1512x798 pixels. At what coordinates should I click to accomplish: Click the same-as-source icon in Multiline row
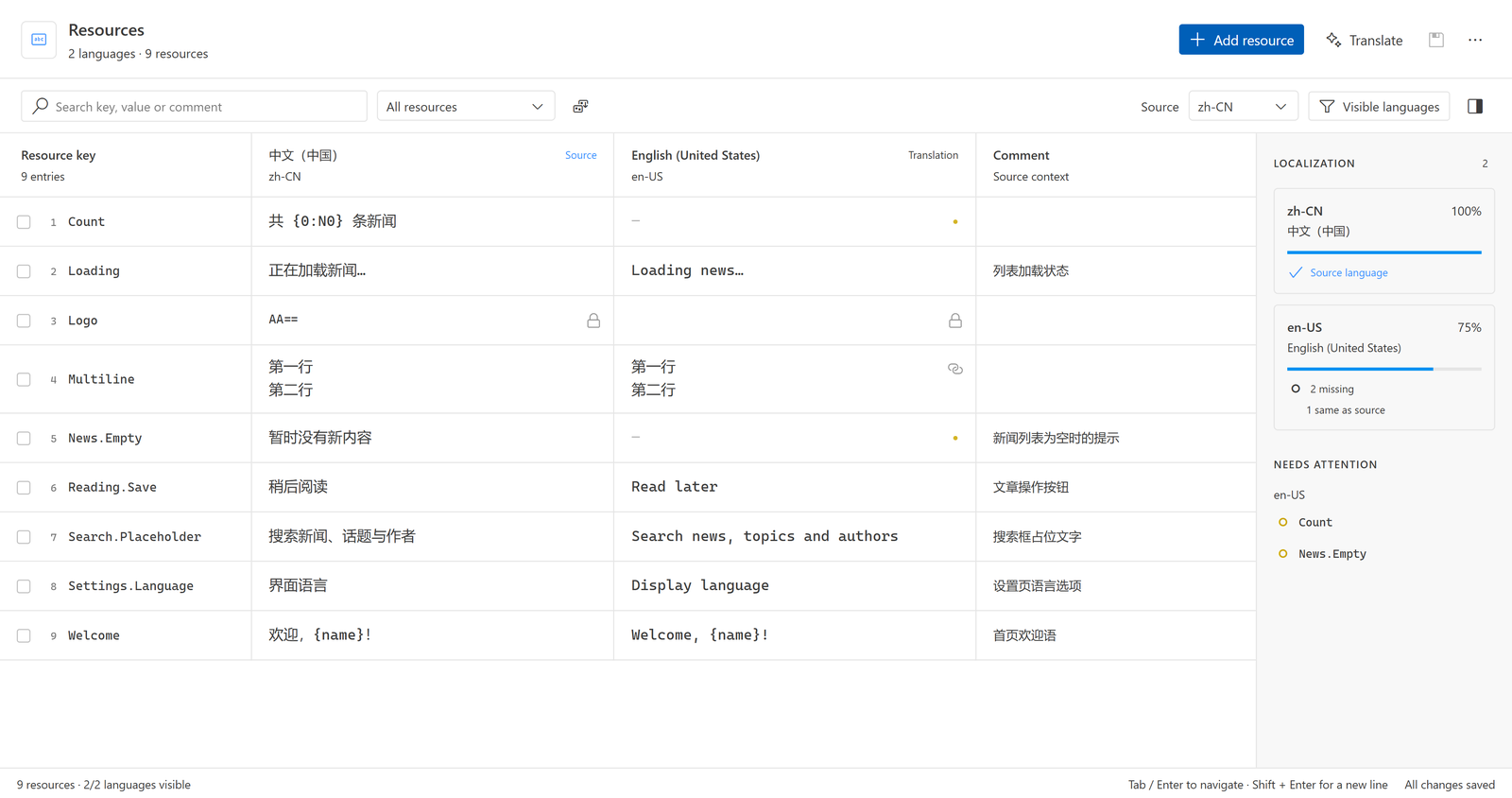(955, 369)
